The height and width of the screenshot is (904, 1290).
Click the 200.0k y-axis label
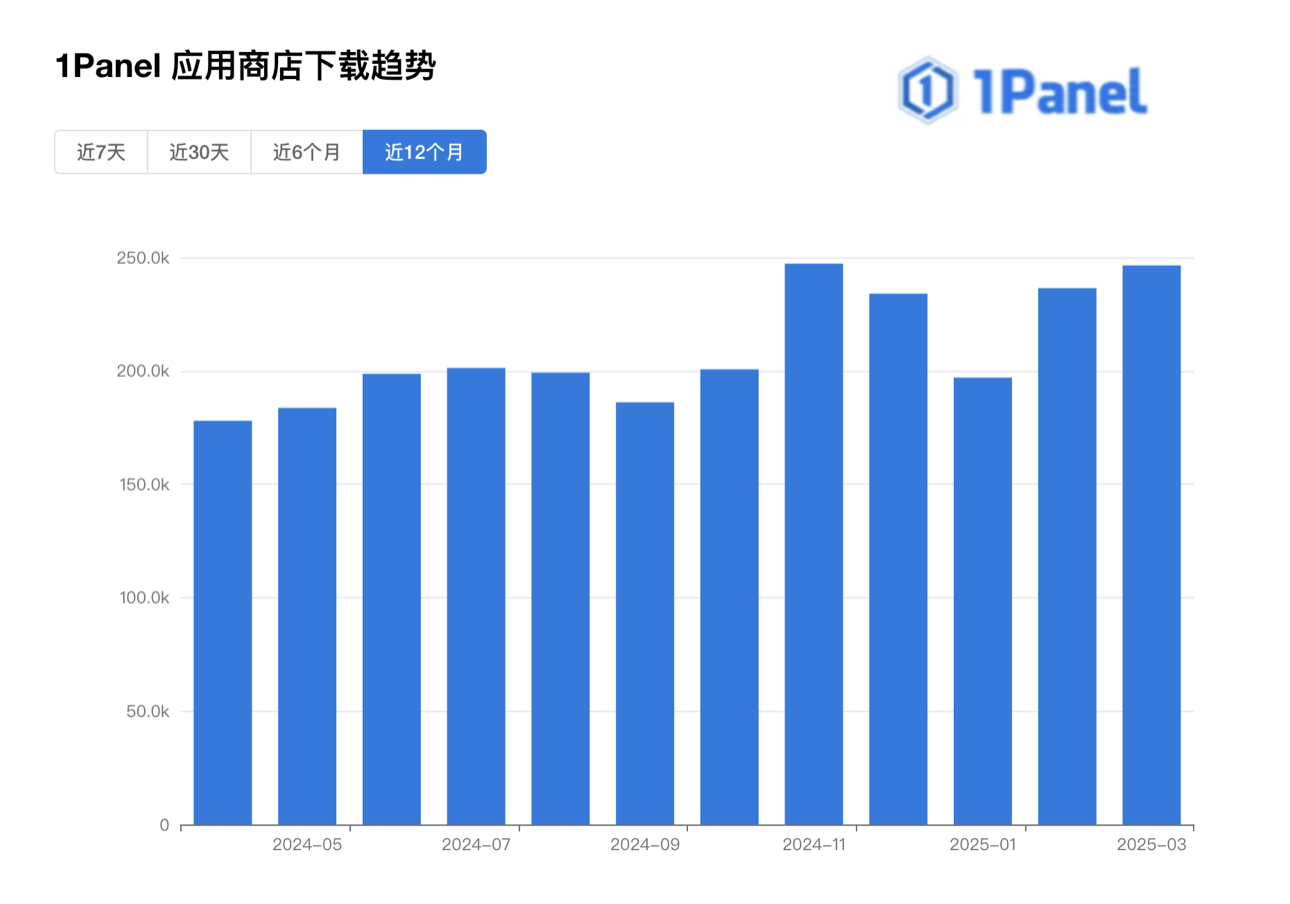[145, 371]
